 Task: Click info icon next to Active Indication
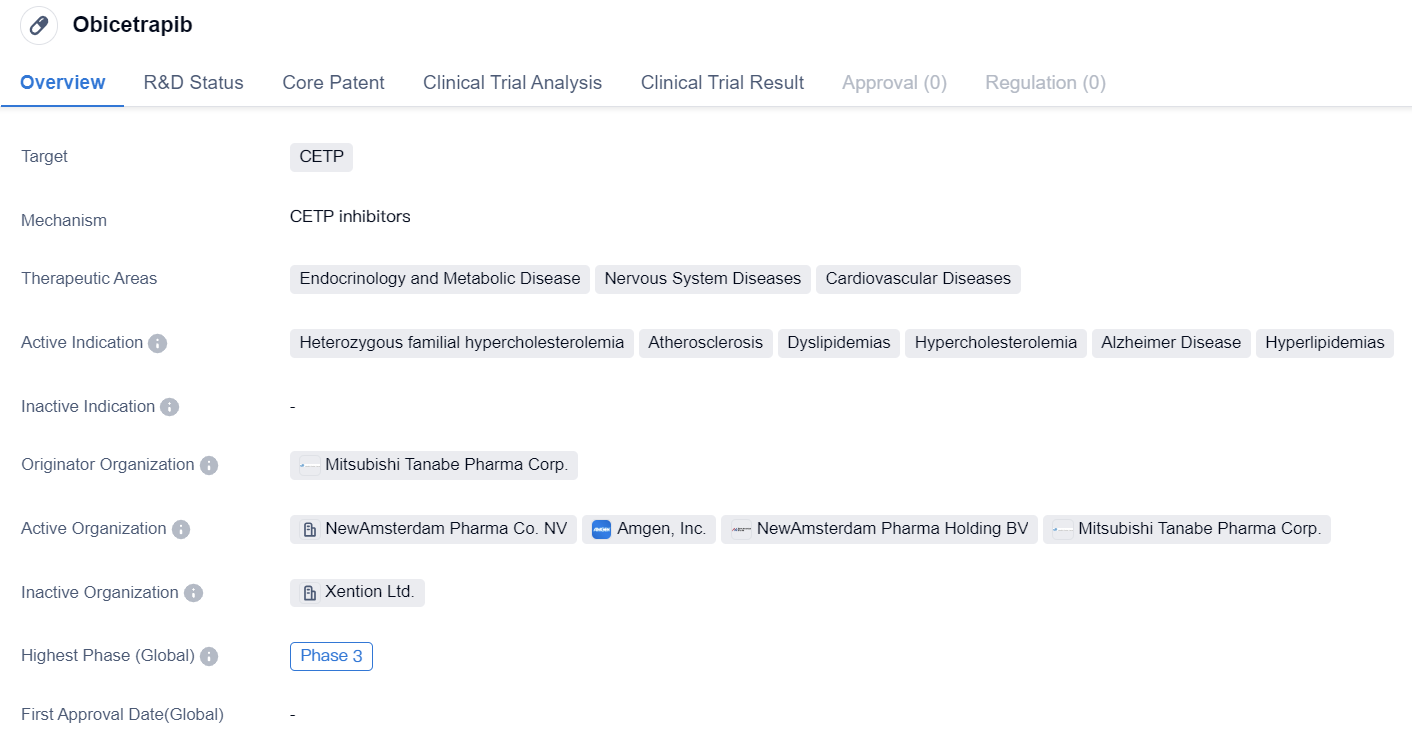coord(157,343)
